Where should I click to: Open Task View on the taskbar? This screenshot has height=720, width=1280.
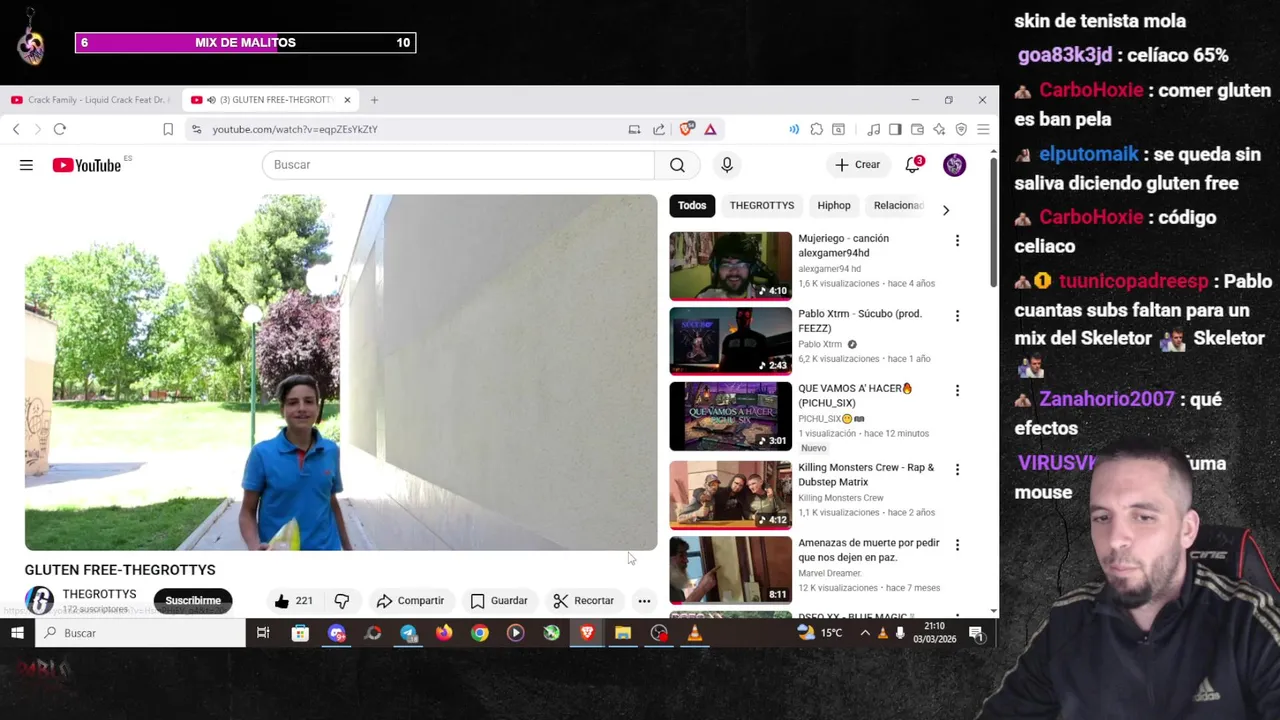[x=263, y=633]
